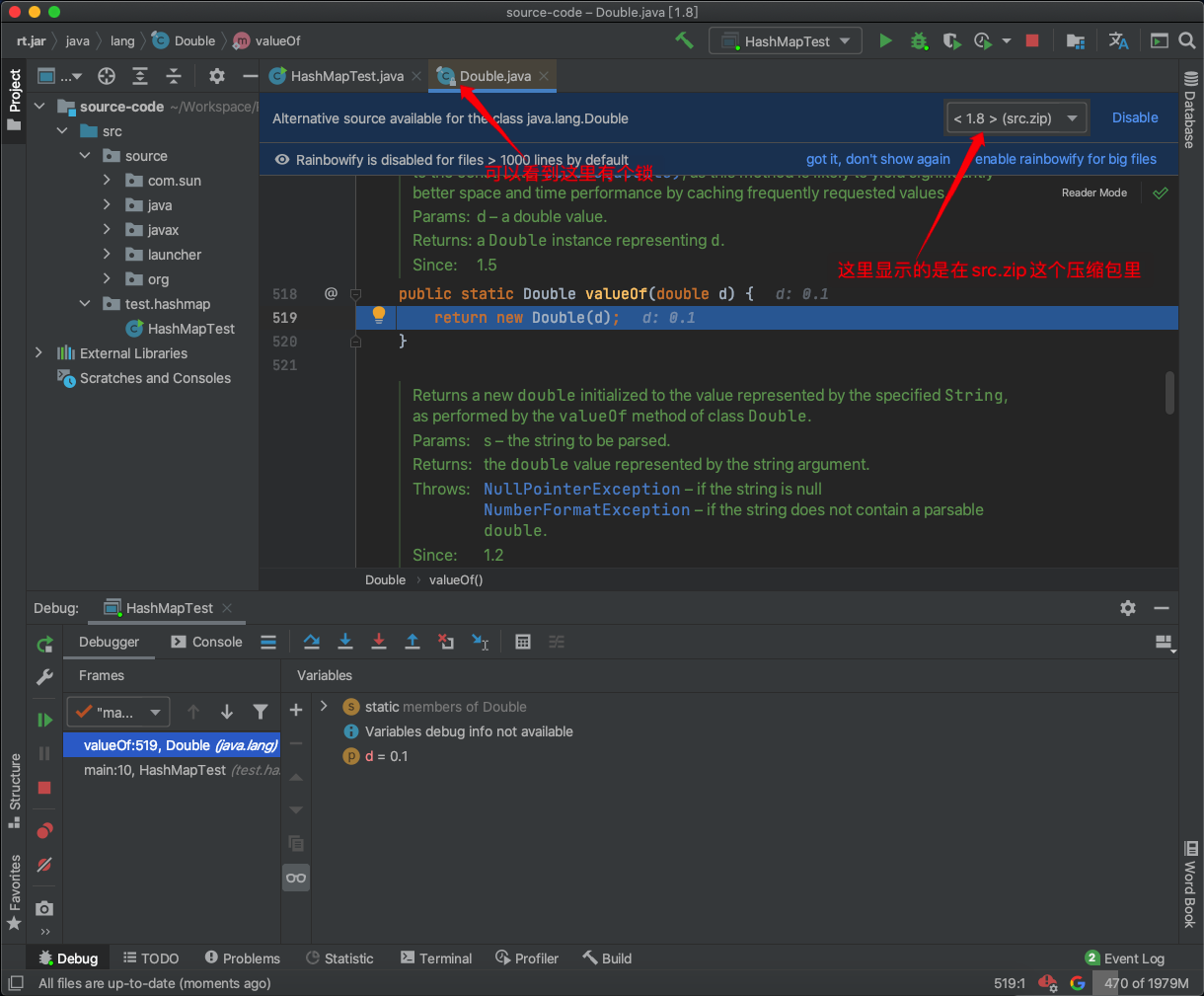The width and height of the screenshot is (1204, 996).
Task: Click NumberFormatException doc link
Action: coord(587,510)
